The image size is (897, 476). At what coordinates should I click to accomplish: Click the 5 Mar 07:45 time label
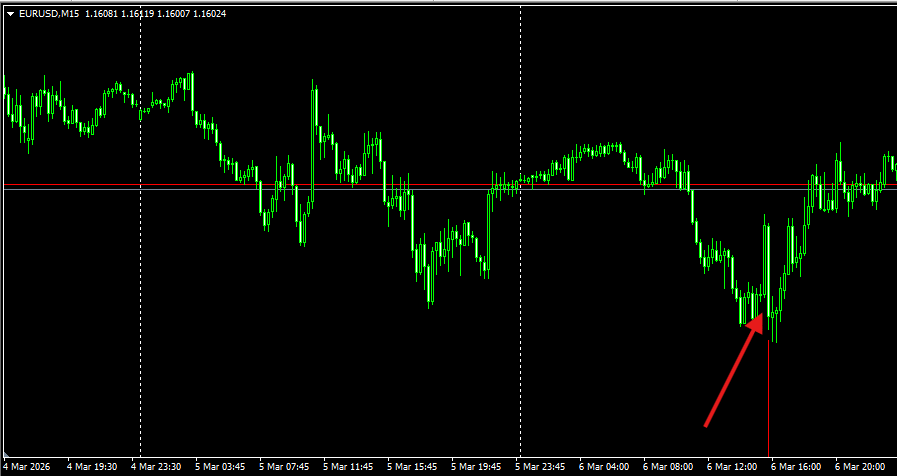284,467
